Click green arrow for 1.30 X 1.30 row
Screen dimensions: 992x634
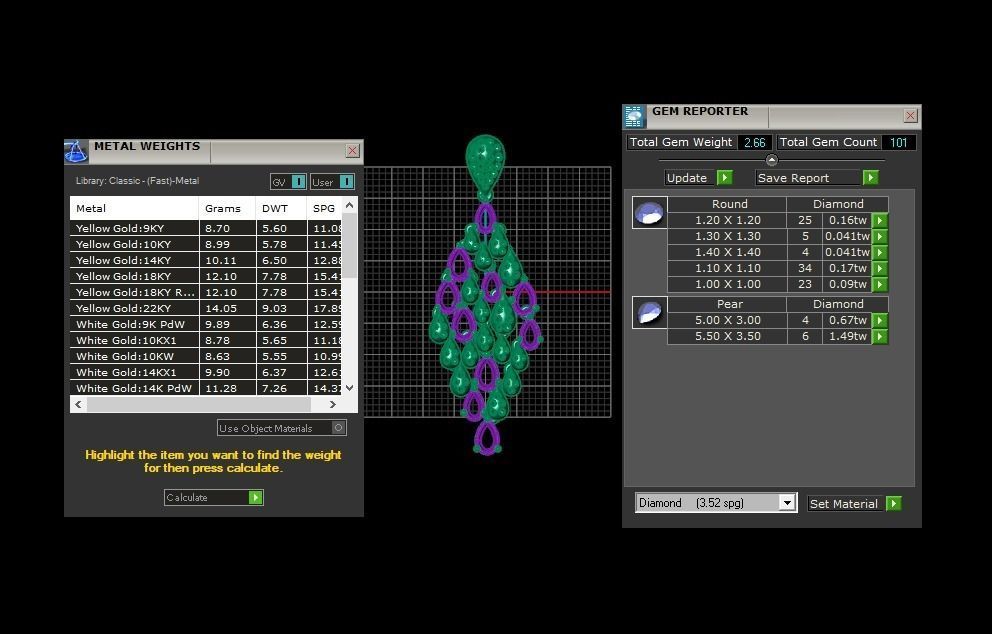tap(880, 237)
